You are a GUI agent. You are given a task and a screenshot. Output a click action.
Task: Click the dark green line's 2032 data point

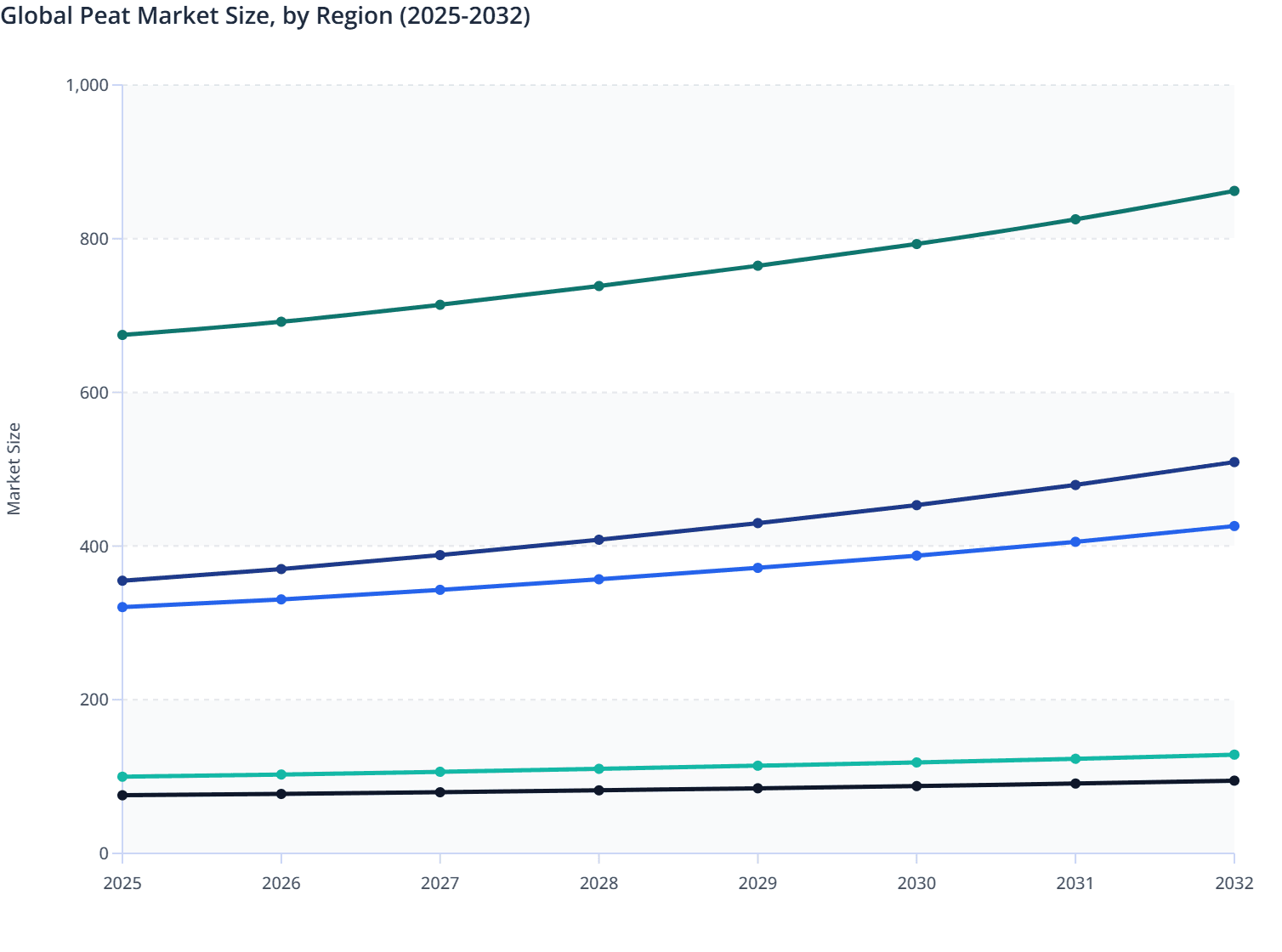point(1234,191)
